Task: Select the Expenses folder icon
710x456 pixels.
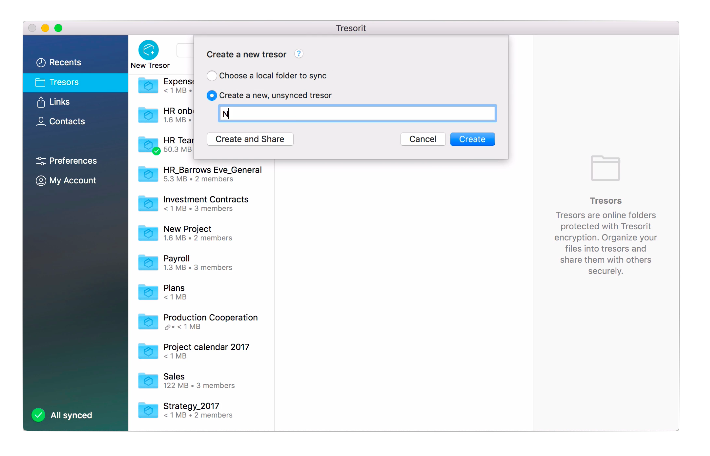Action: [148, 85]
